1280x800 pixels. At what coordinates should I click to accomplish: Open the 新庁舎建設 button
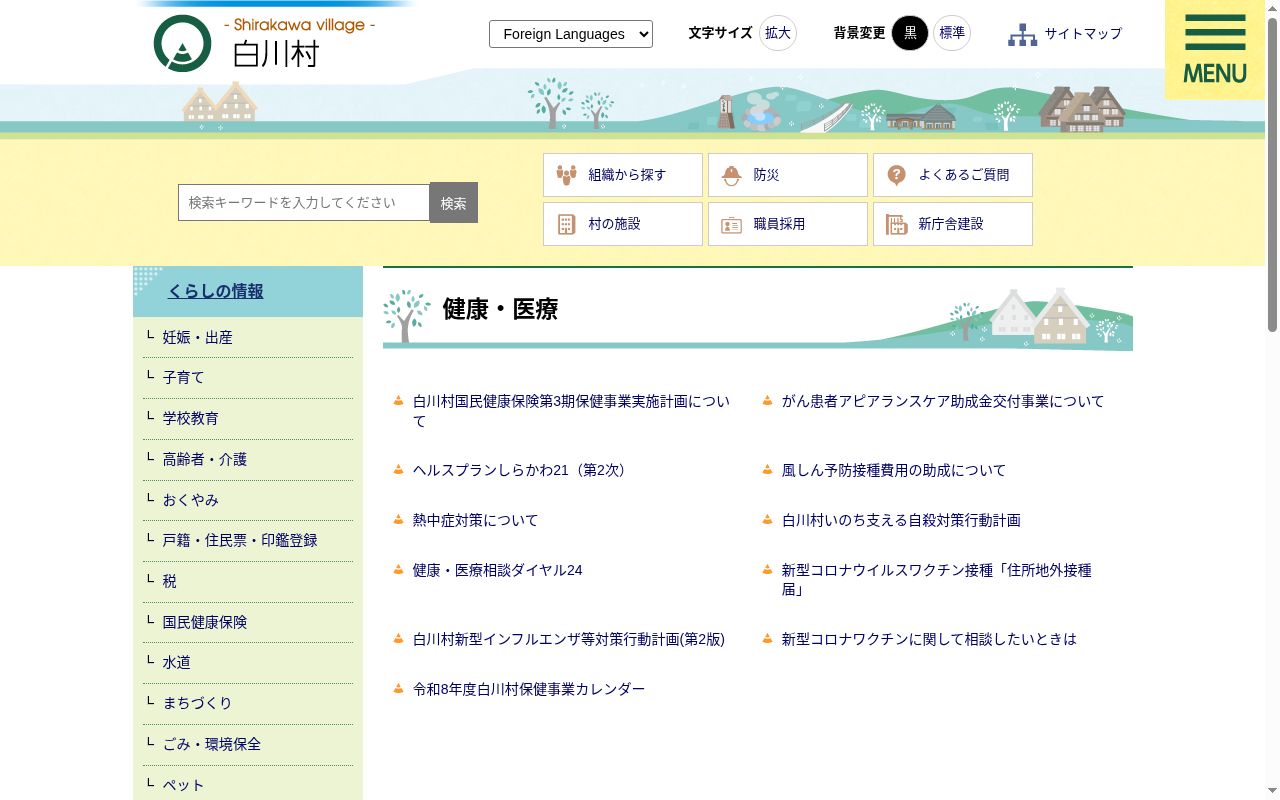[953, 224]
